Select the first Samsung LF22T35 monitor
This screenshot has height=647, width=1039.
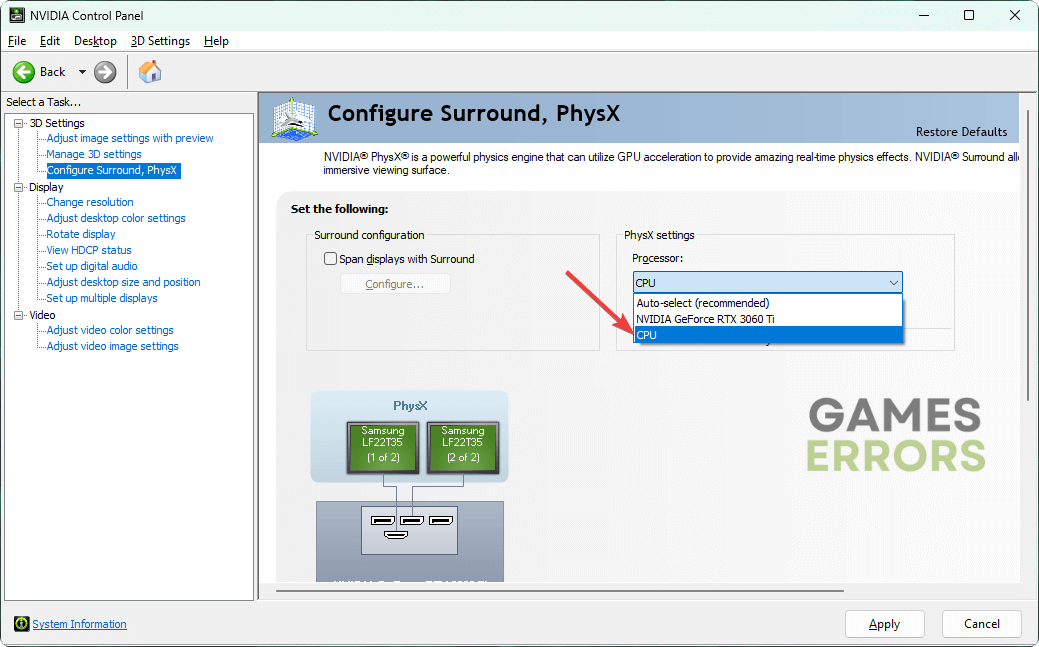click(383, 444)
